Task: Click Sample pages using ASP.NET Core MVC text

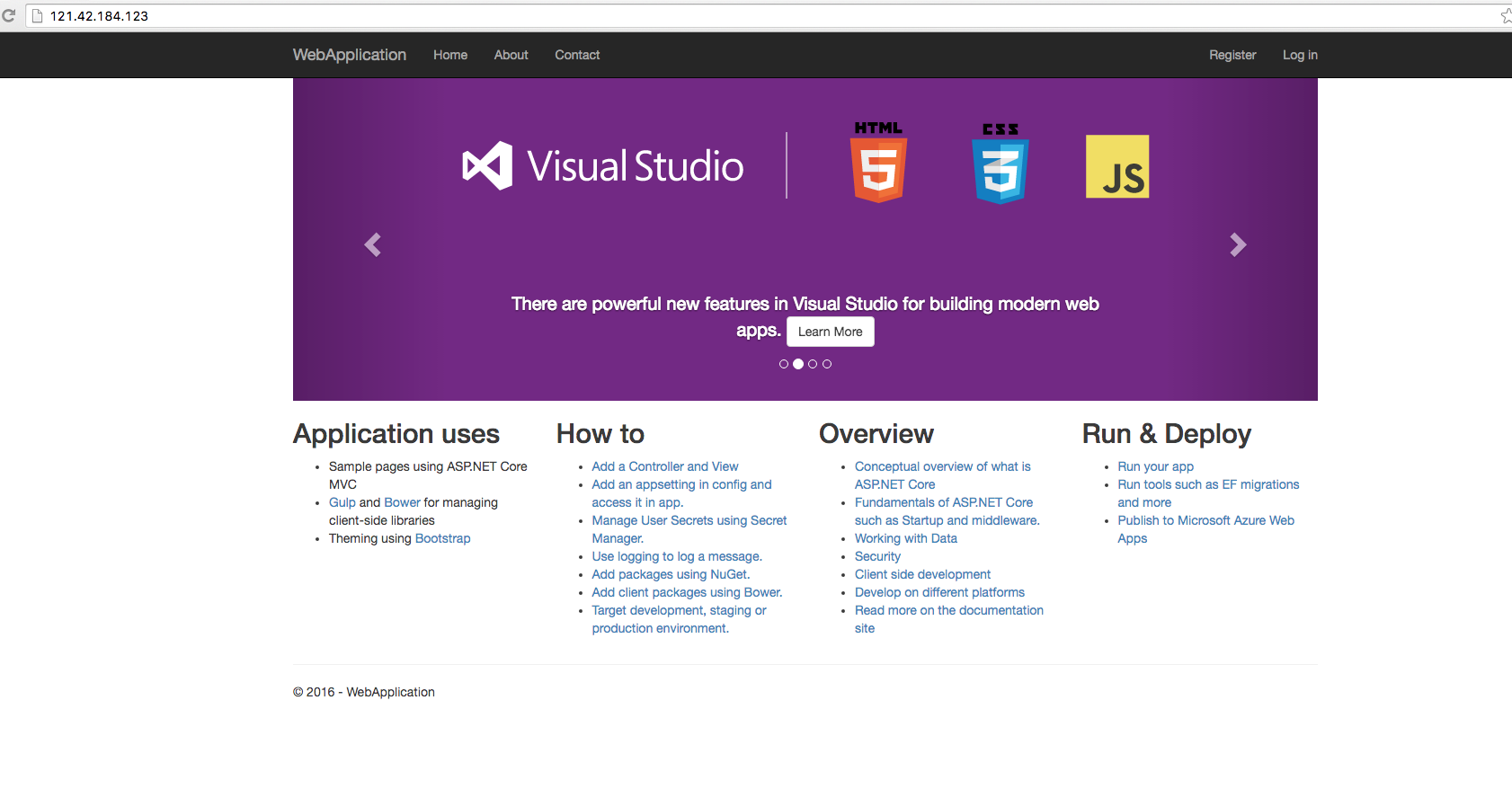Action: click(428, 475)
